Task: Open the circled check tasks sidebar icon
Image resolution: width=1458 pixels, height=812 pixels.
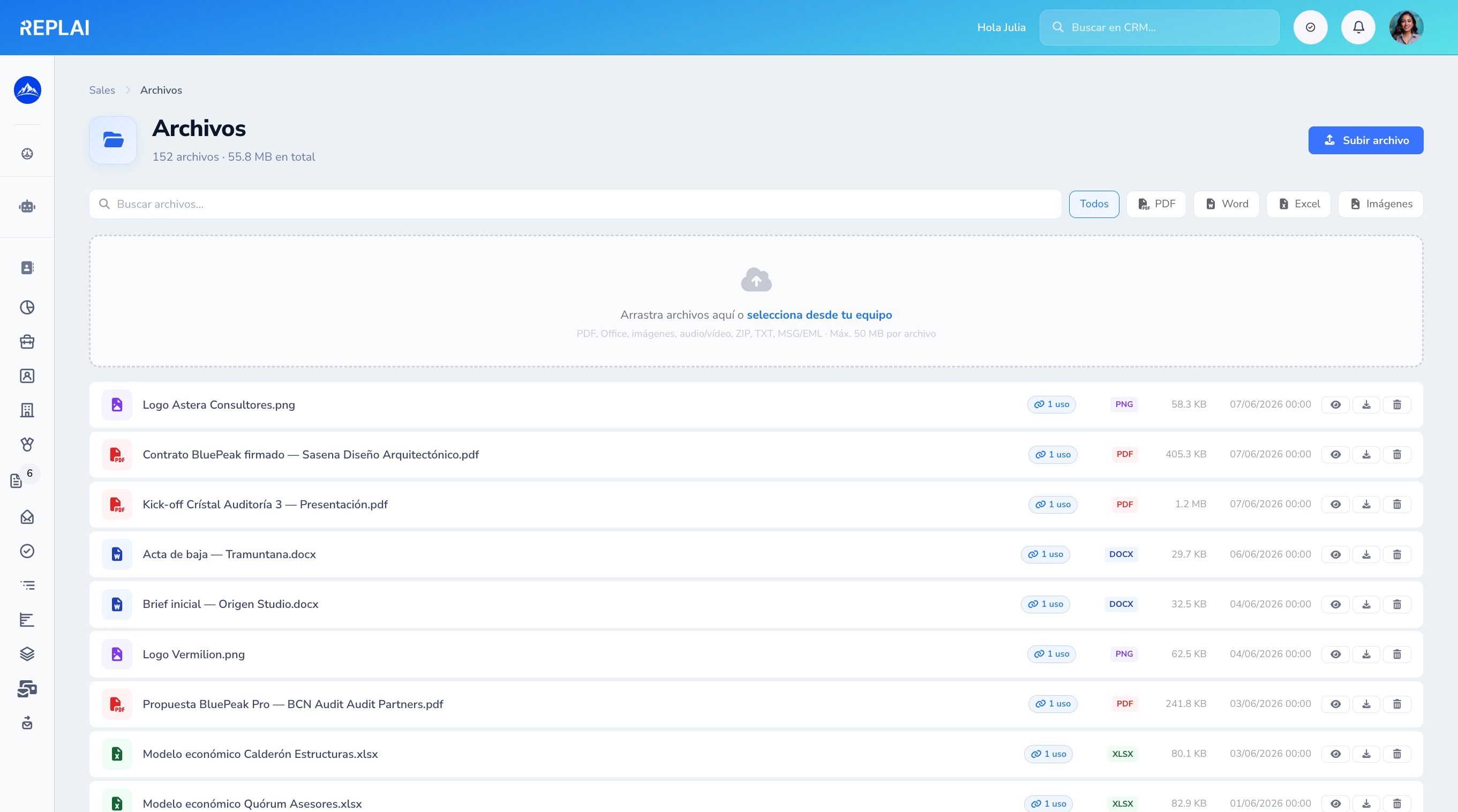Action: [27, 551]
